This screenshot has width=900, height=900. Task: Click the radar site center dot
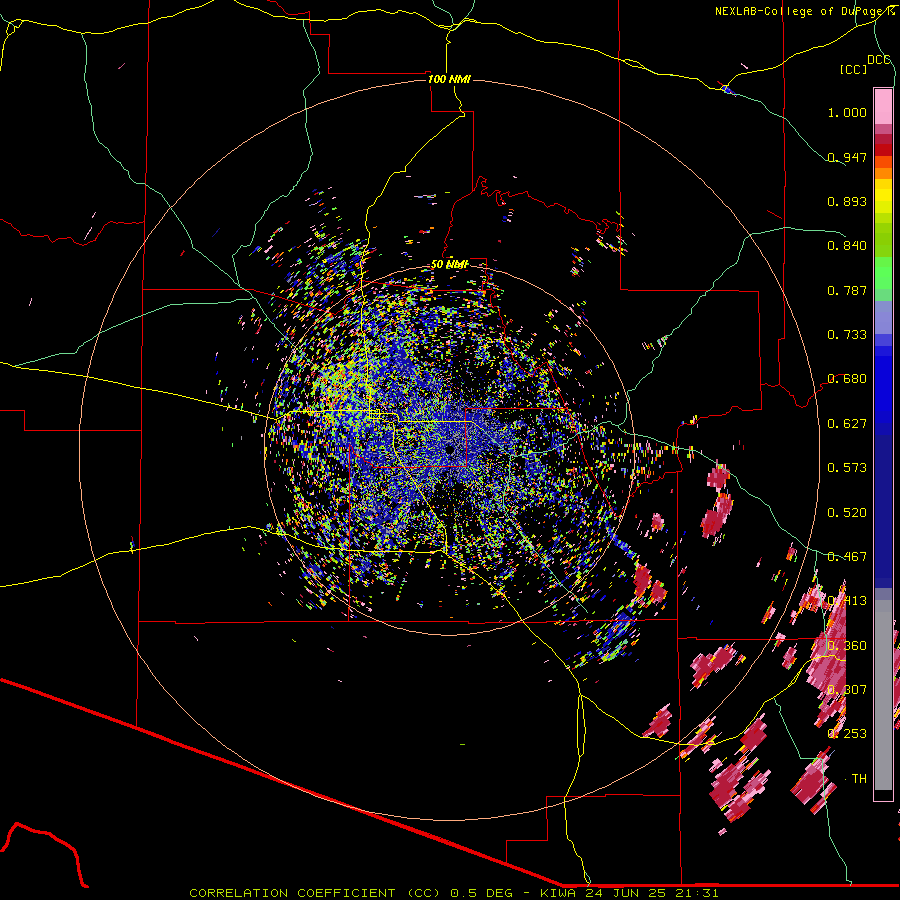449,449
